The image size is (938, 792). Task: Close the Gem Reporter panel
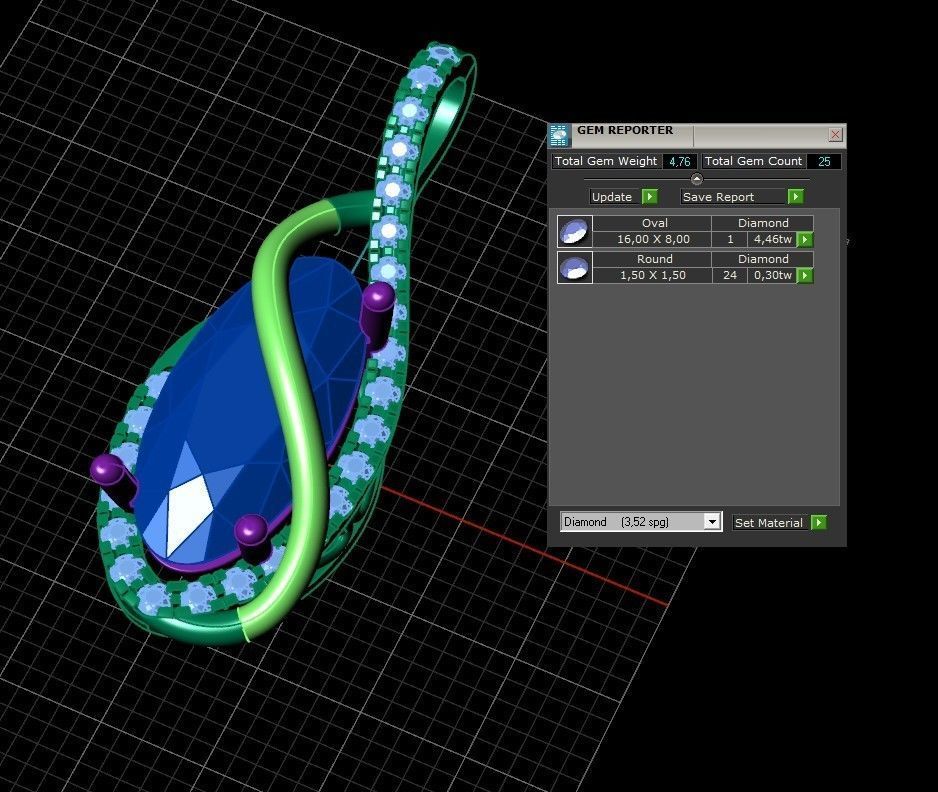point(836,135)
